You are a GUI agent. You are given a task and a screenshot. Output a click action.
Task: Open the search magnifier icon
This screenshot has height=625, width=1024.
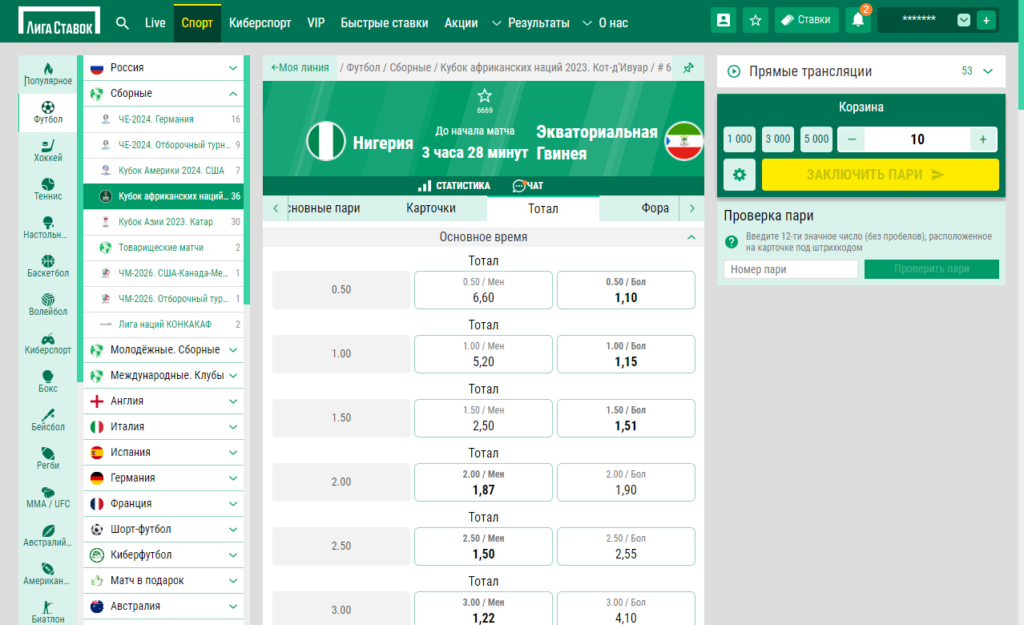122,23
